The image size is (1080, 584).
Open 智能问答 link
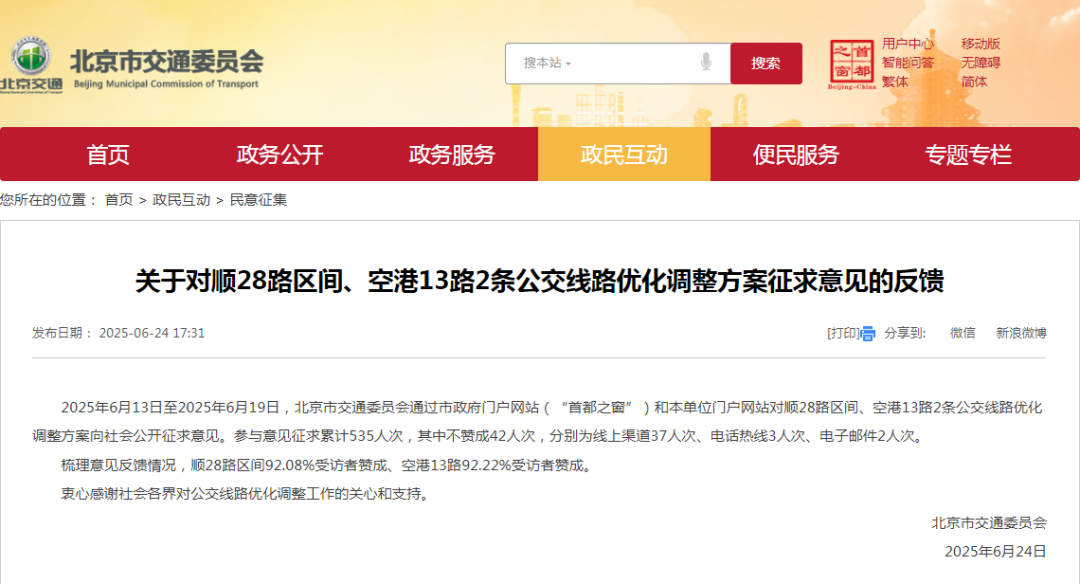click(x=908, y=63)
